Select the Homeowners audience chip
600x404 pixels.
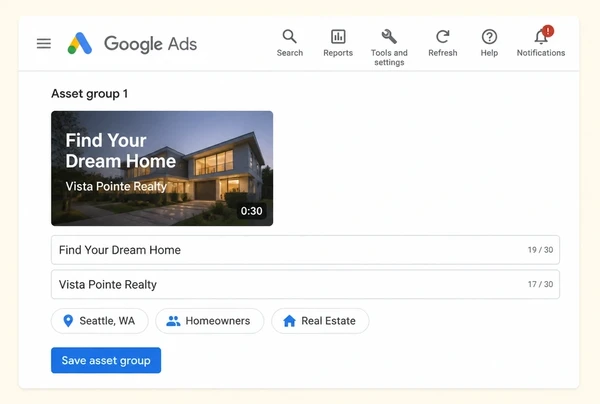coord(209,321)
